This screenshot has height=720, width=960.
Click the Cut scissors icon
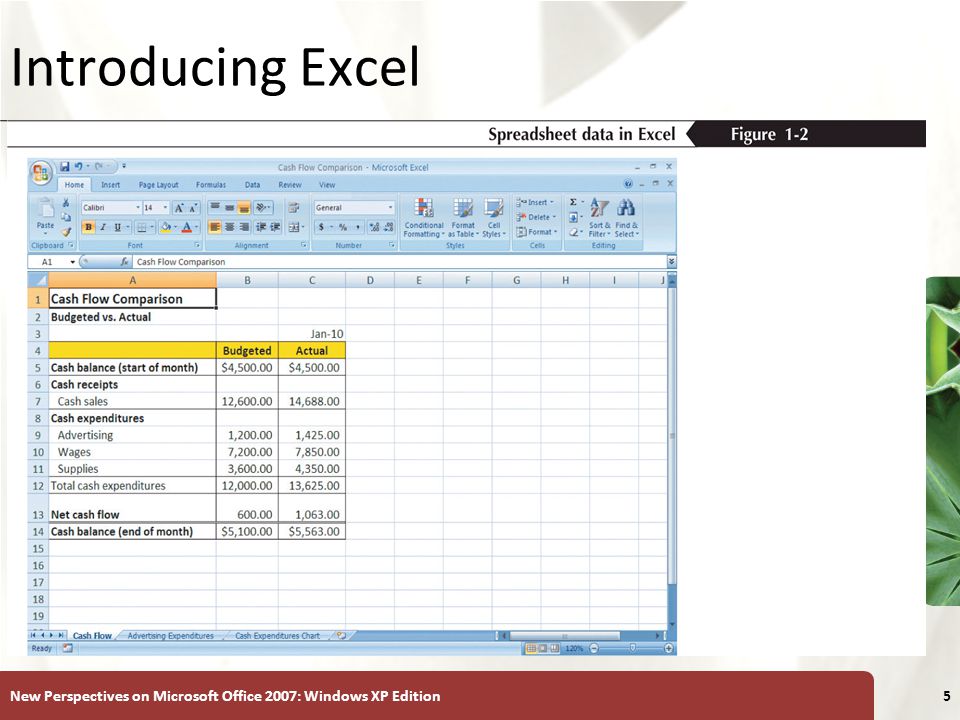click(66, 203)
